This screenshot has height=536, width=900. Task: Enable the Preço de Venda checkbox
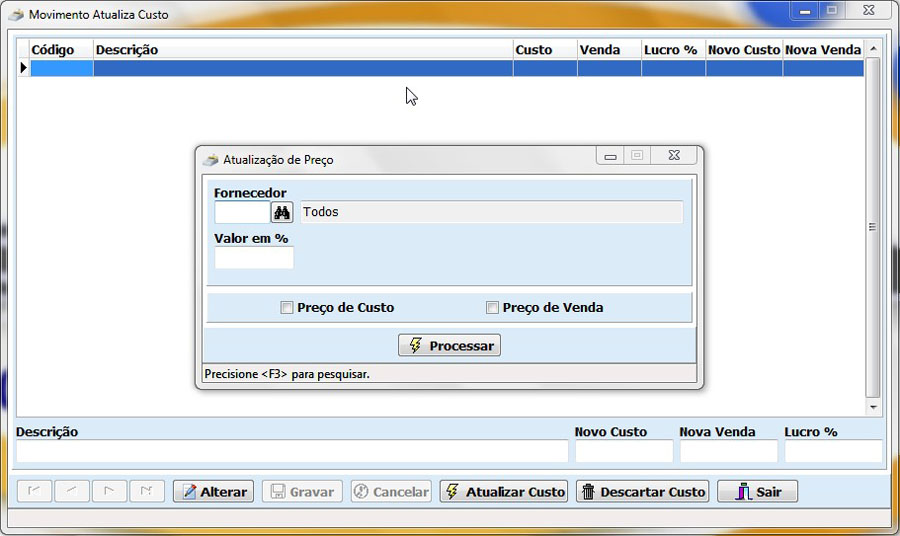tap(492, 308)
